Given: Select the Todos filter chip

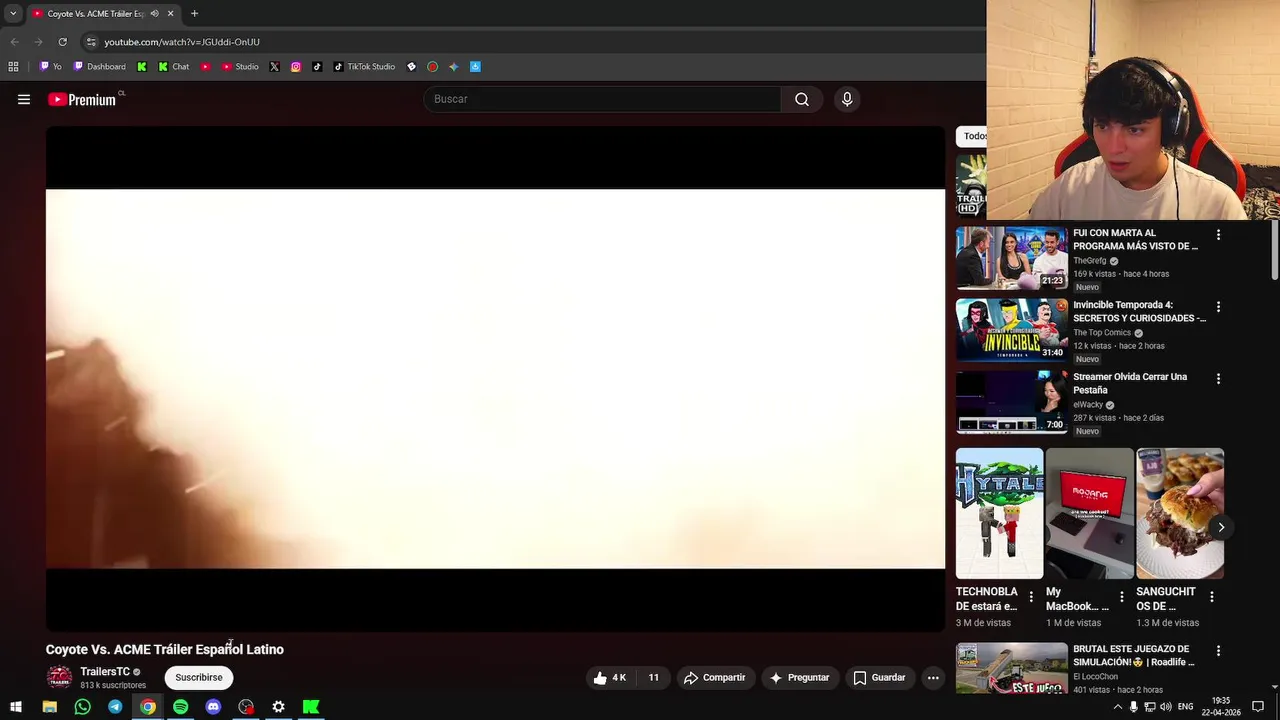Looking at the screenshot, I should [x=972, y=136].
